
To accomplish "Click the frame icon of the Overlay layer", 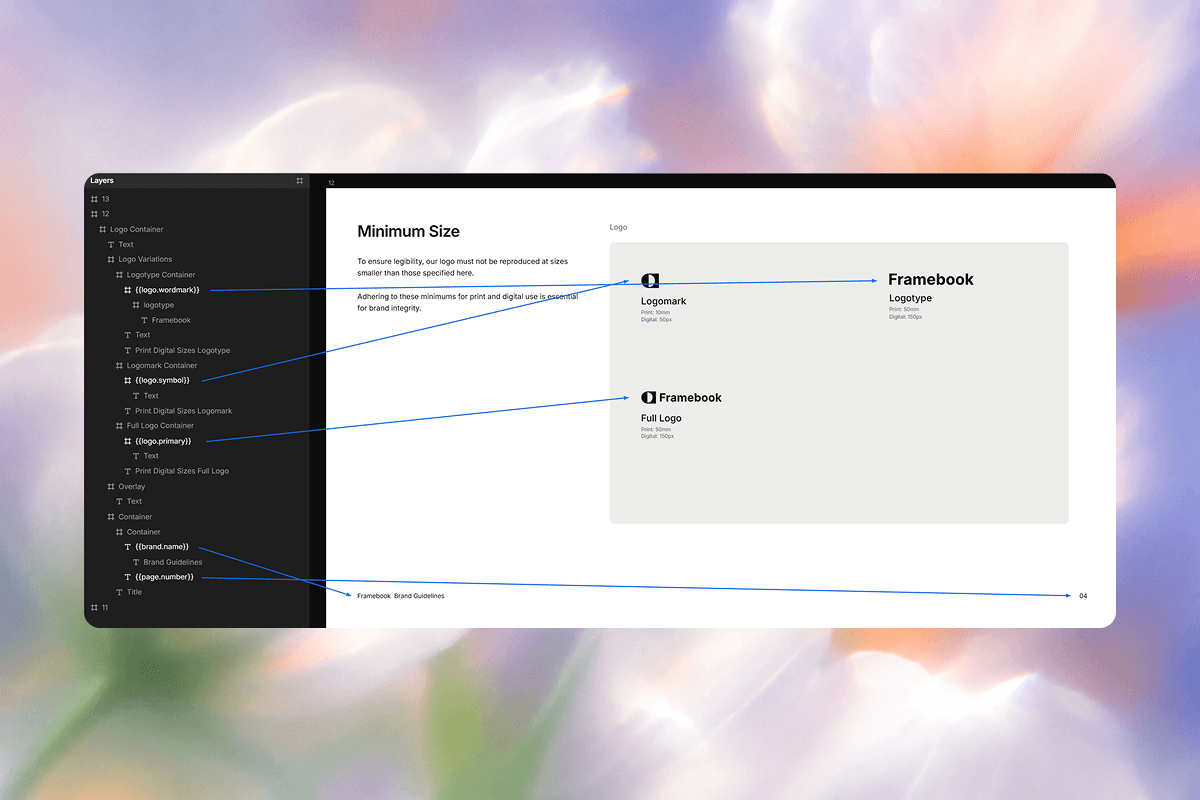I will (111, 486).
